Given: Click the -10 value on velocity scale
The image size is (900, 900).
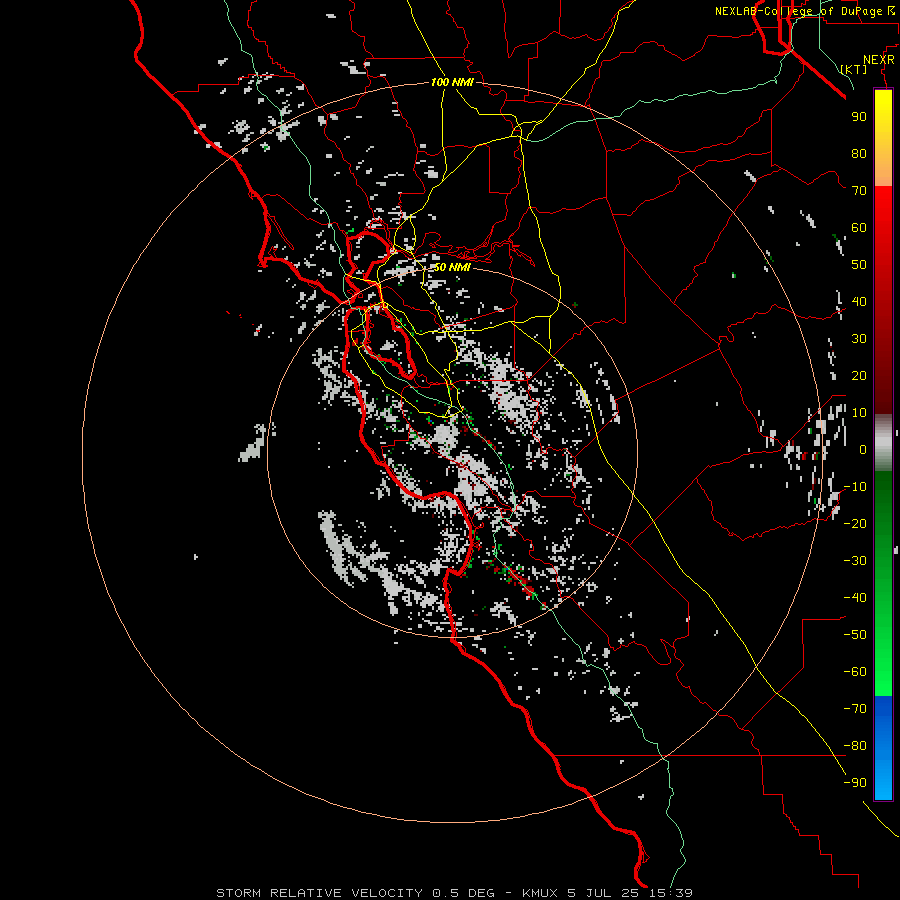Looking at the screenshot, I should [x=855, y=487].
